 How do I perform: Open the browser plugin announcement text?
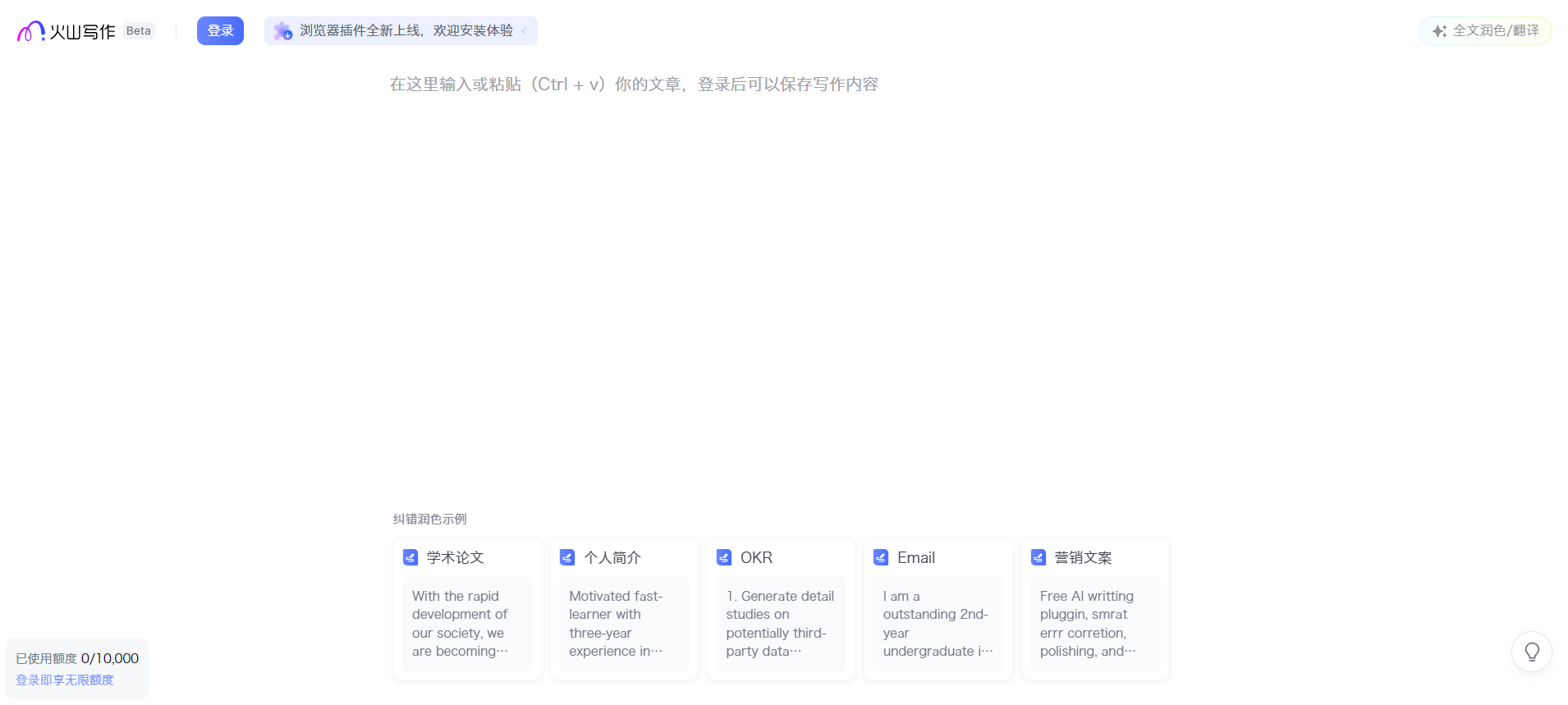pyautogui.click(x=406, y=31)
